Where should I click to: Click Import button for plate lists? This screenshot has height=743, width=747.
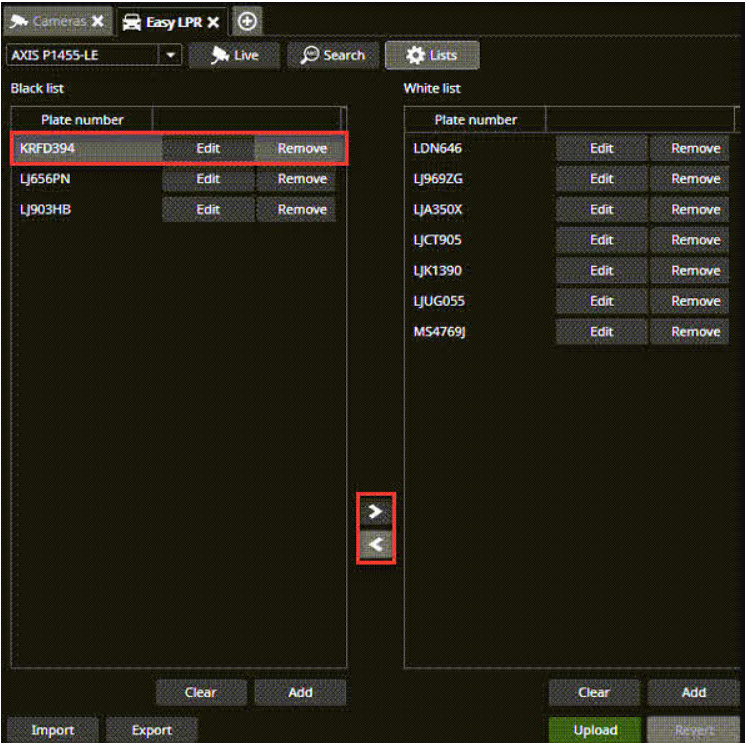point(52,730)
